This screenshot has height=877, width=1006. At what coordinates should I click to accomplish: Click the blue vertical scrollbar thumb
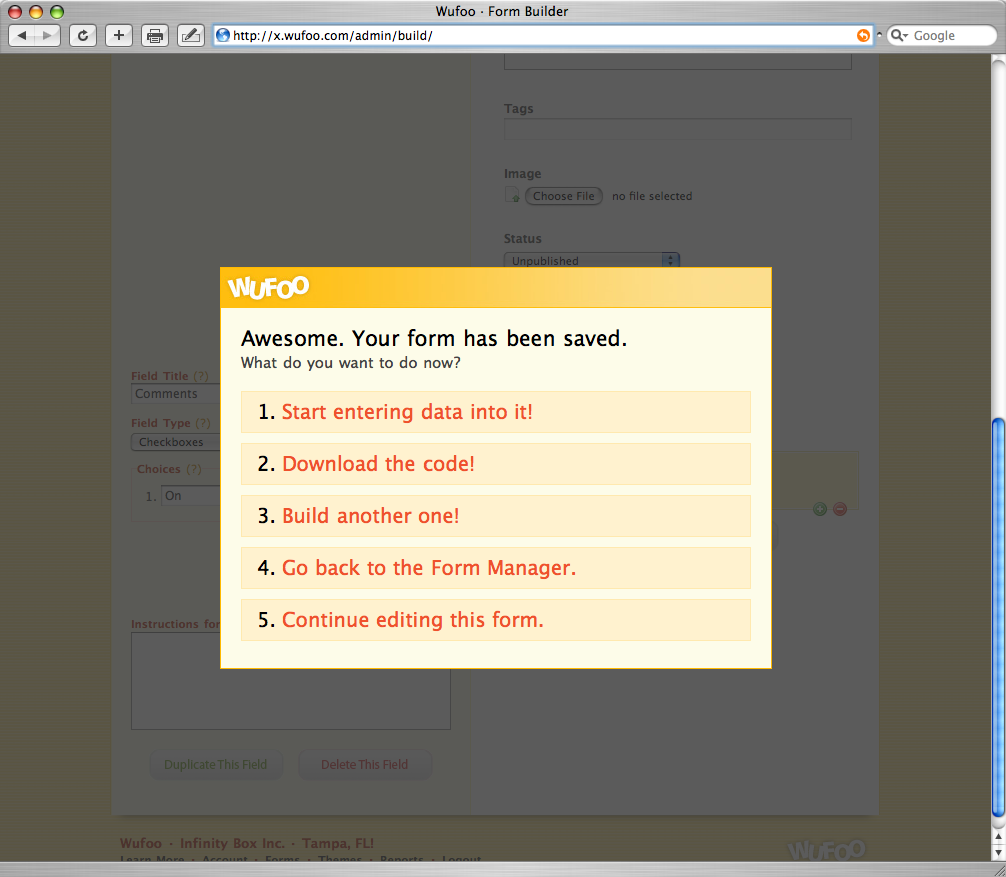point(998,617)
